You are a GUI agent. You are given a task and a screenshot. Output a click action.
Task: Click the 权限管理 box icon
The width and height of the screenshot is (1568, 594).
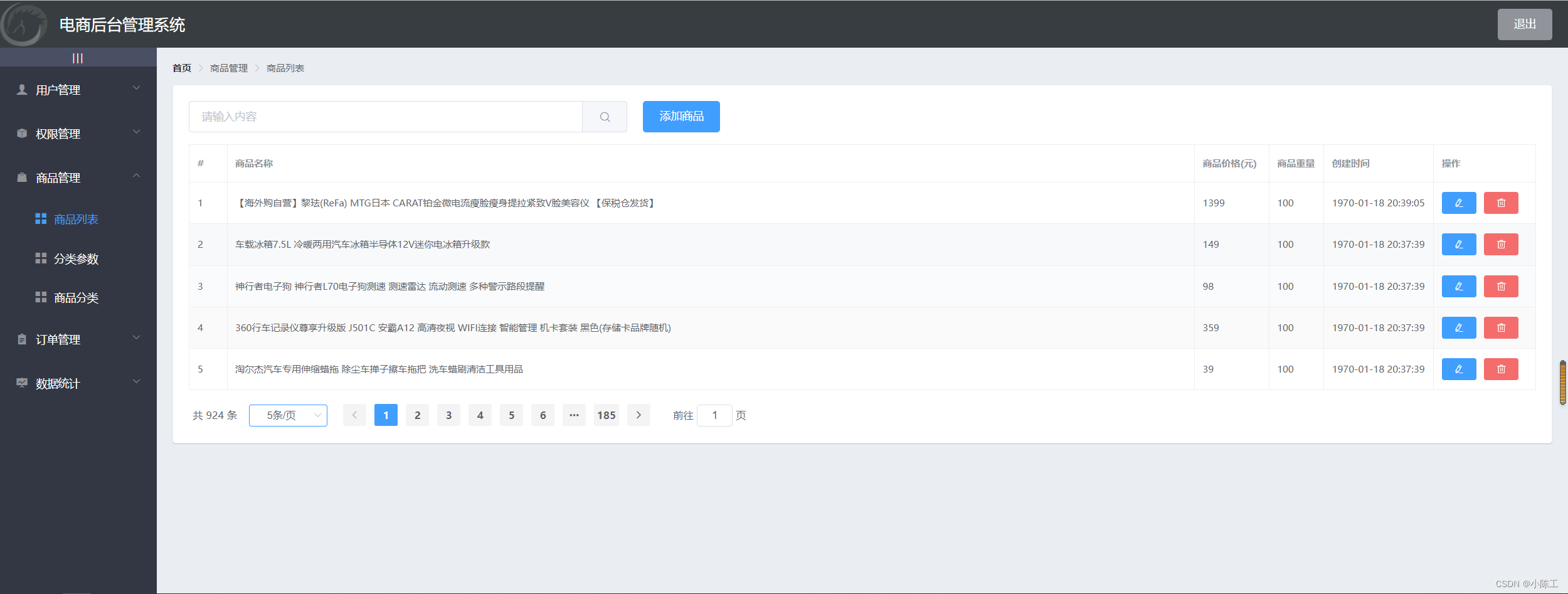[22, 134]
